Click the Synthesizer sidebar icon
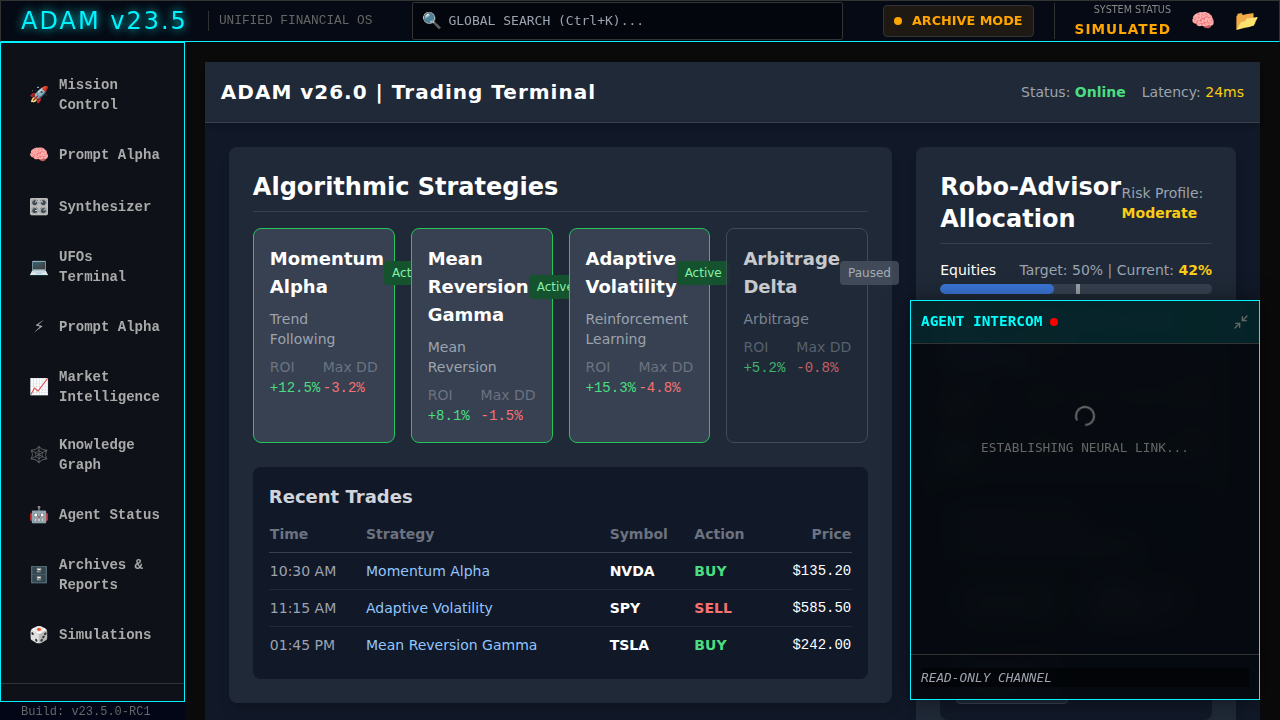The image size is (1280, 720). point(39,207)
